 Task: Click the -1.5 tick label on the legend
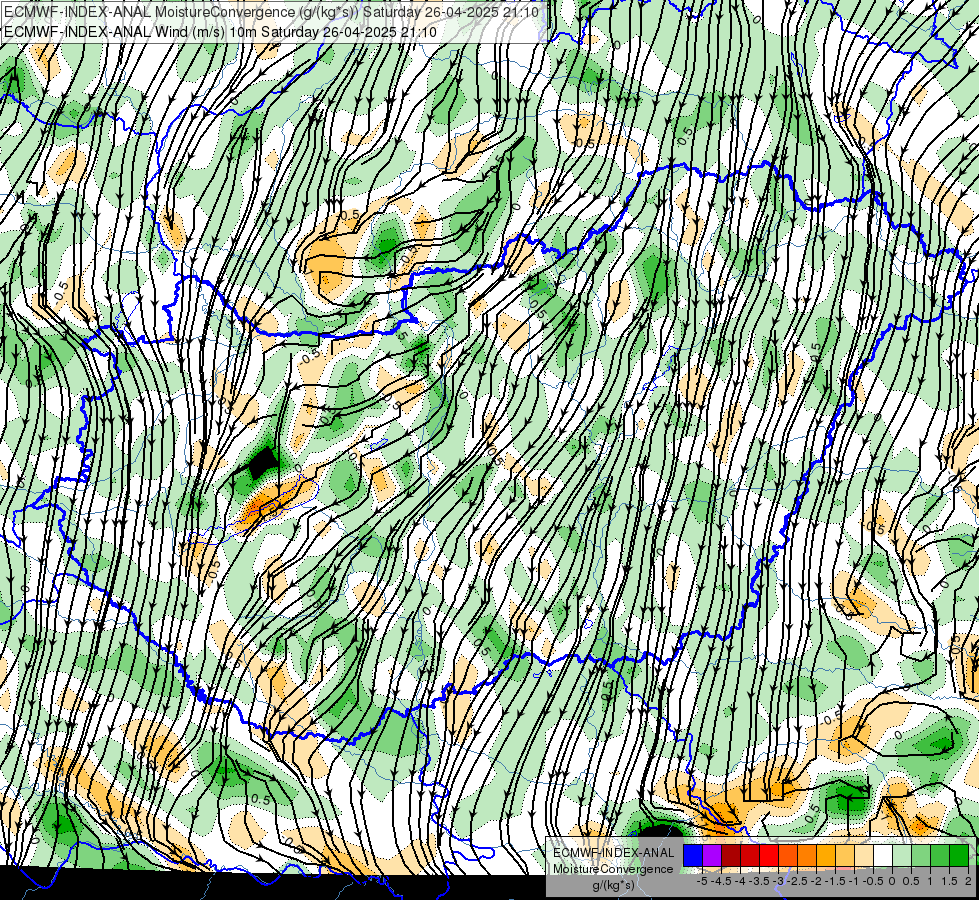coord(835,881)
